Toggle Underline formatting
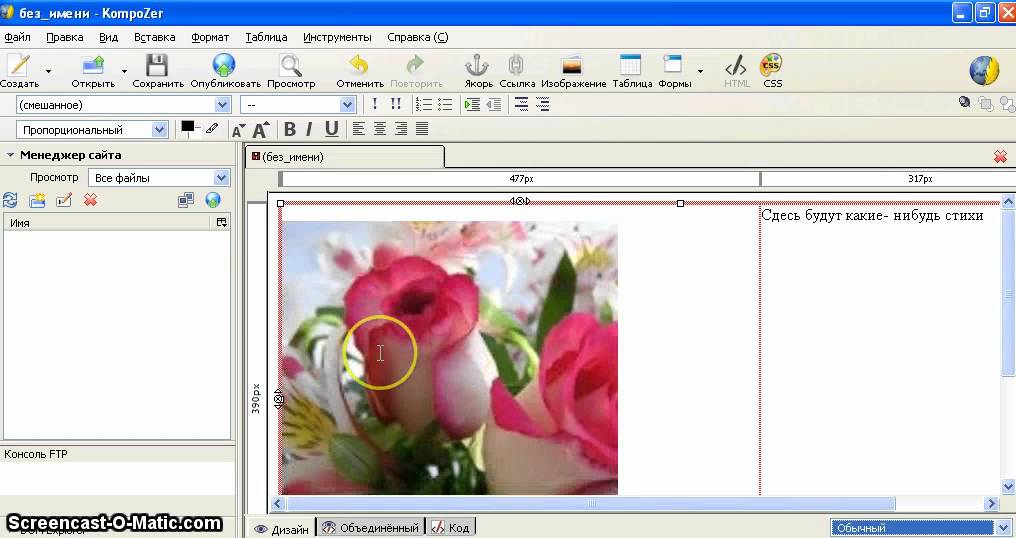 coord(331,130)
